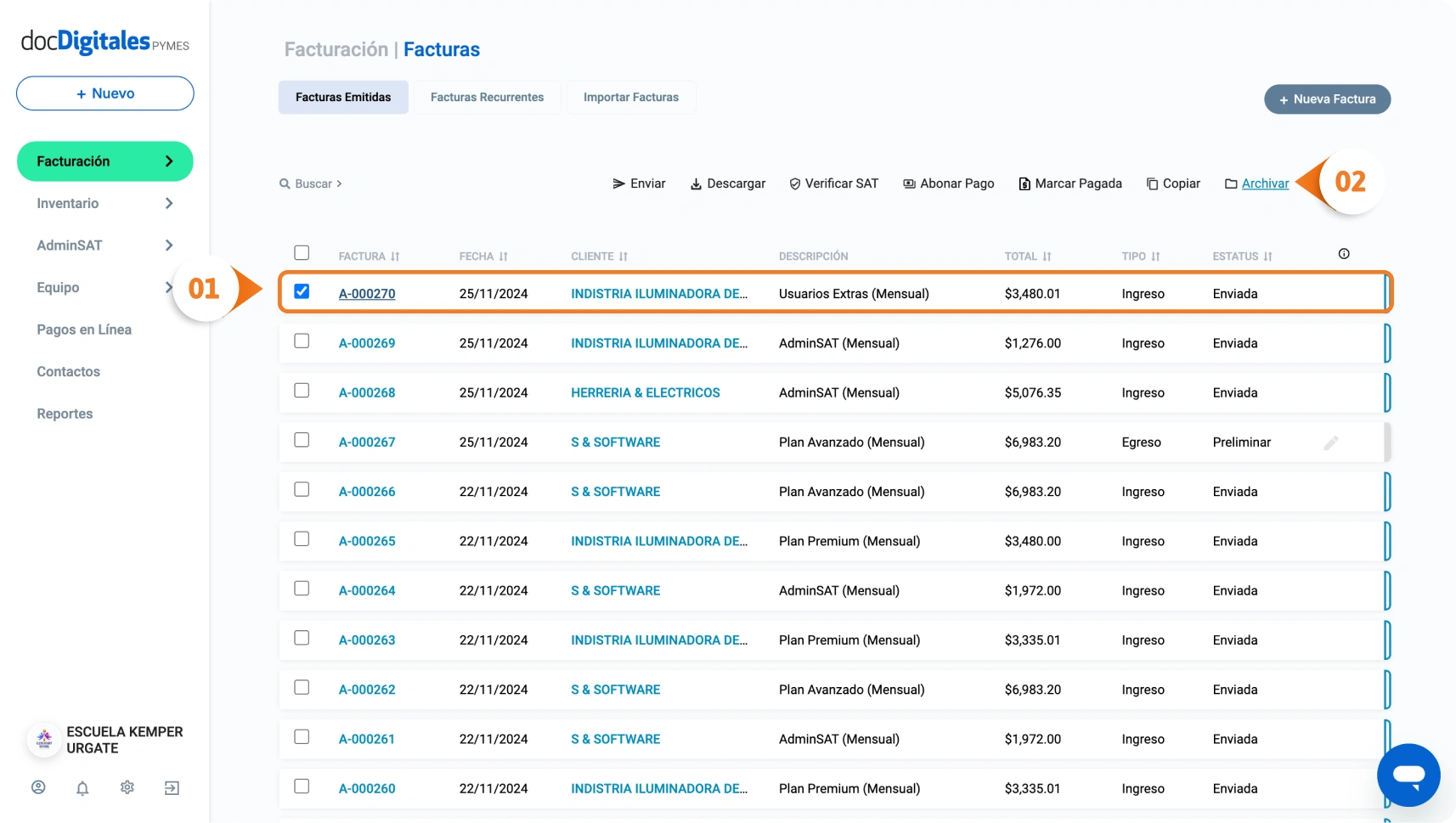This screenshot has height=823, width=1456.
Task: Check invoice A-000262 checkbox
Action: (302, 687)
